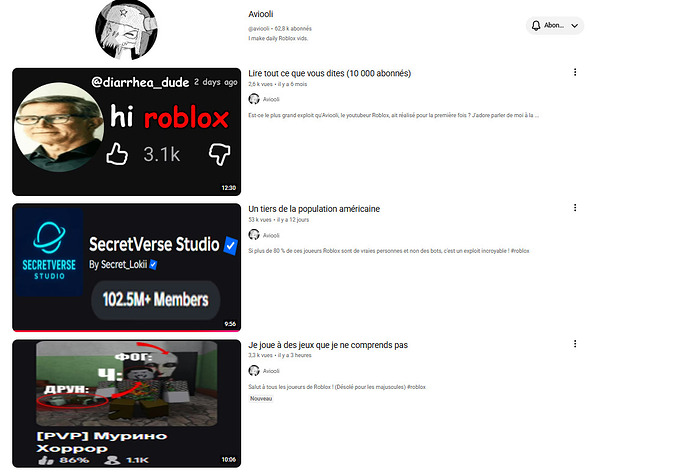Click the 'Nouveau' badge

click(261, 399)
